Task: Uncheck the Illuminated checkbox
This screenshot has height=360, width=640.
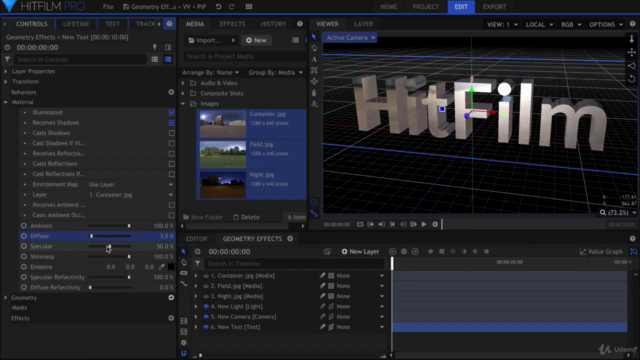Action: click(x=171, y=112)
